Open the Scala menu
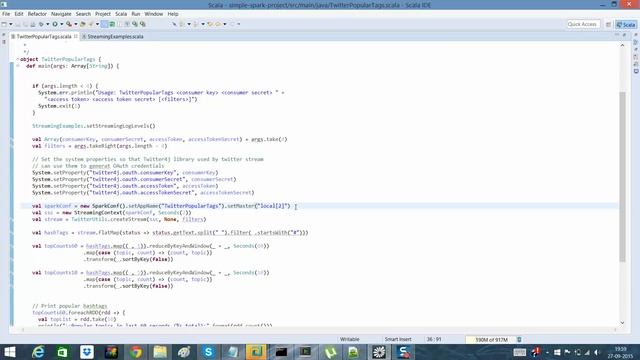 click(121, 14)
